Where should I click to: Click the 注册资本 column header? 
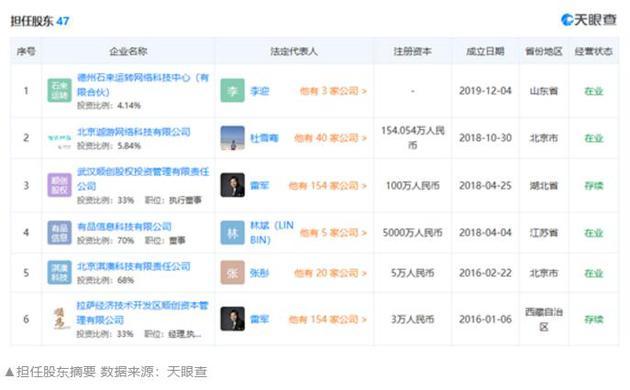click(412, 51)
